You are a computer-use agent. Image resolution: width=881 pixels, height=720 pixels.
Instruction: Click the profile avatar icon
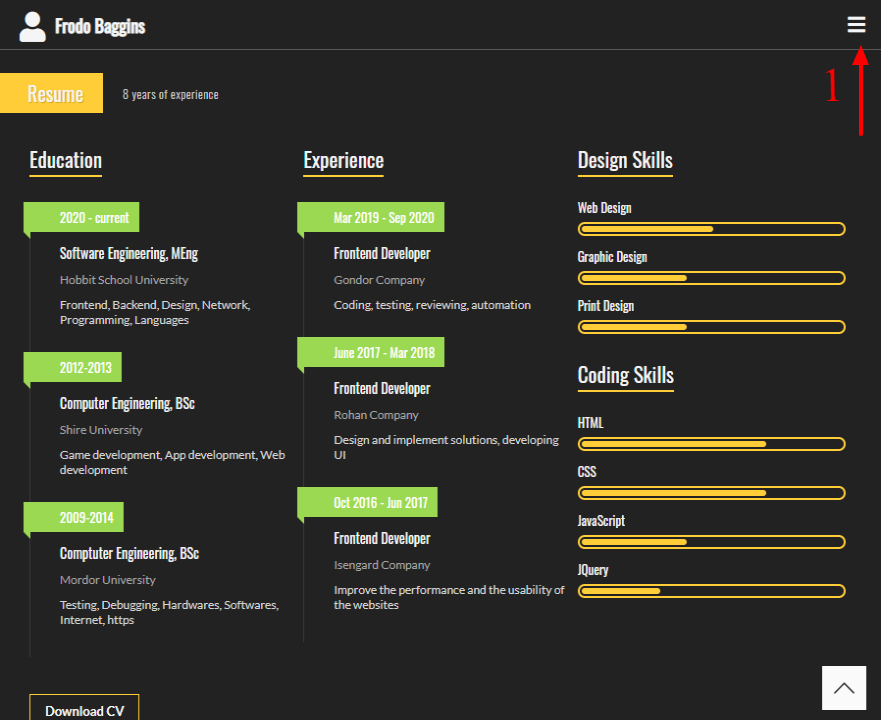(32, 24)
